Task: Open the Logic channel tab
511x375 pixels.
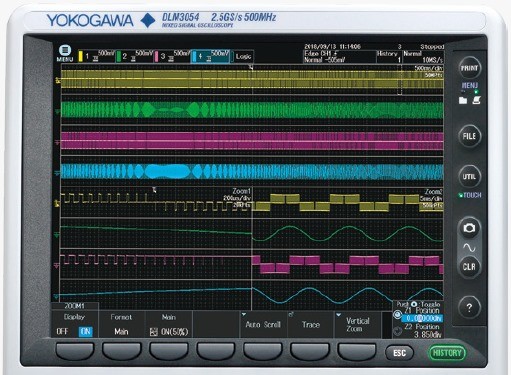Action: pos(243,56)
